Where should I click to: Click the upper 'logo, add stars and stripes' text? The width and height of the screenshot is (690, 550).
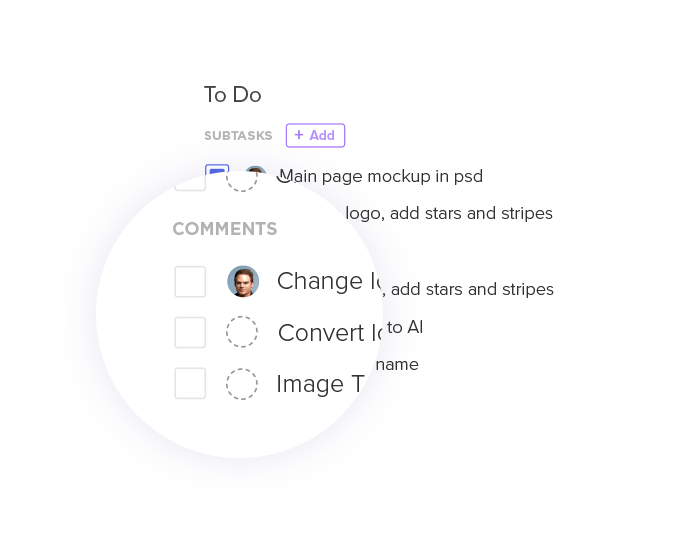(449, 213)
